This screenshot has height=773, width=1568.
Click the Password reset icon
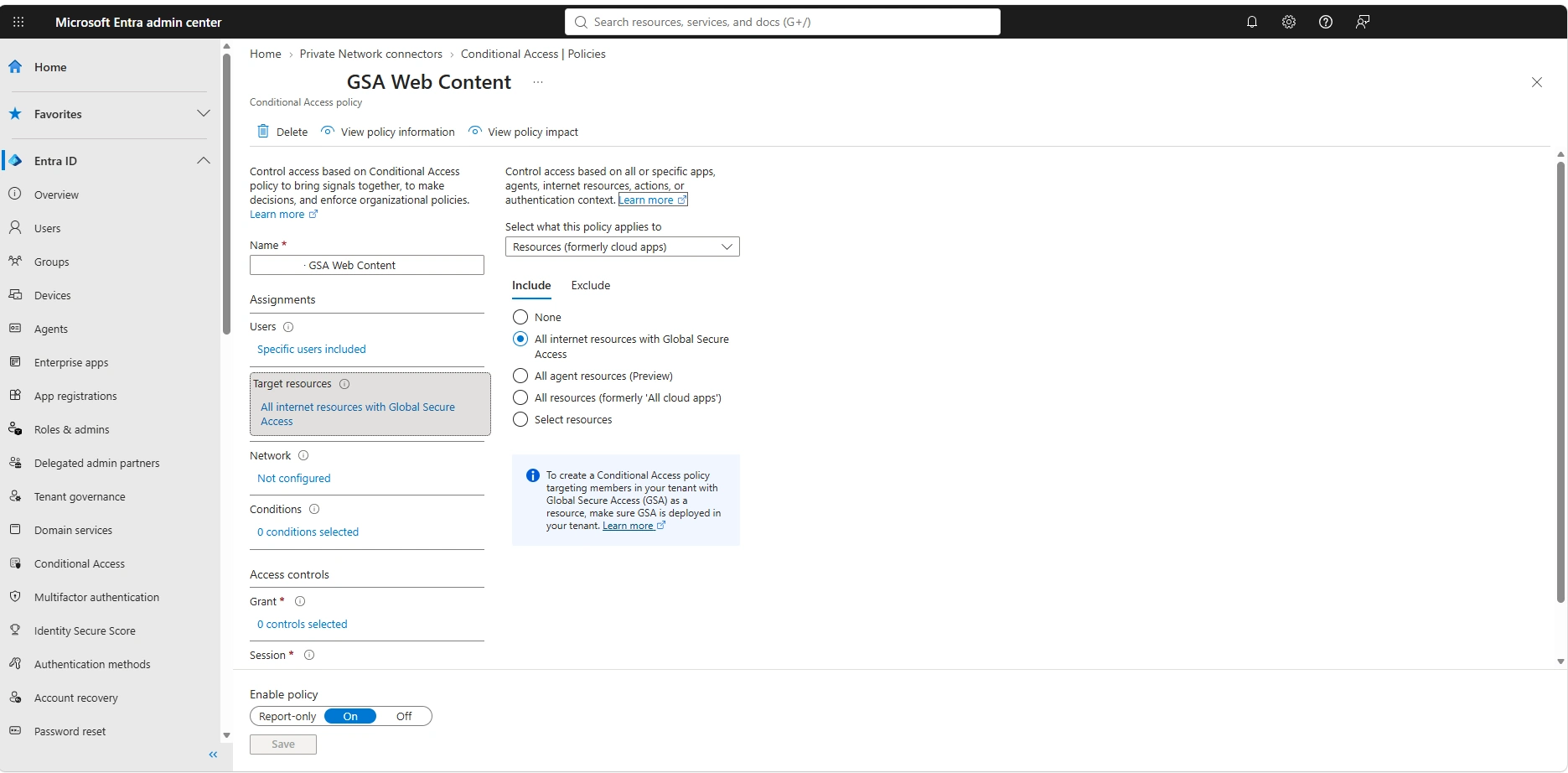(15, 730)
